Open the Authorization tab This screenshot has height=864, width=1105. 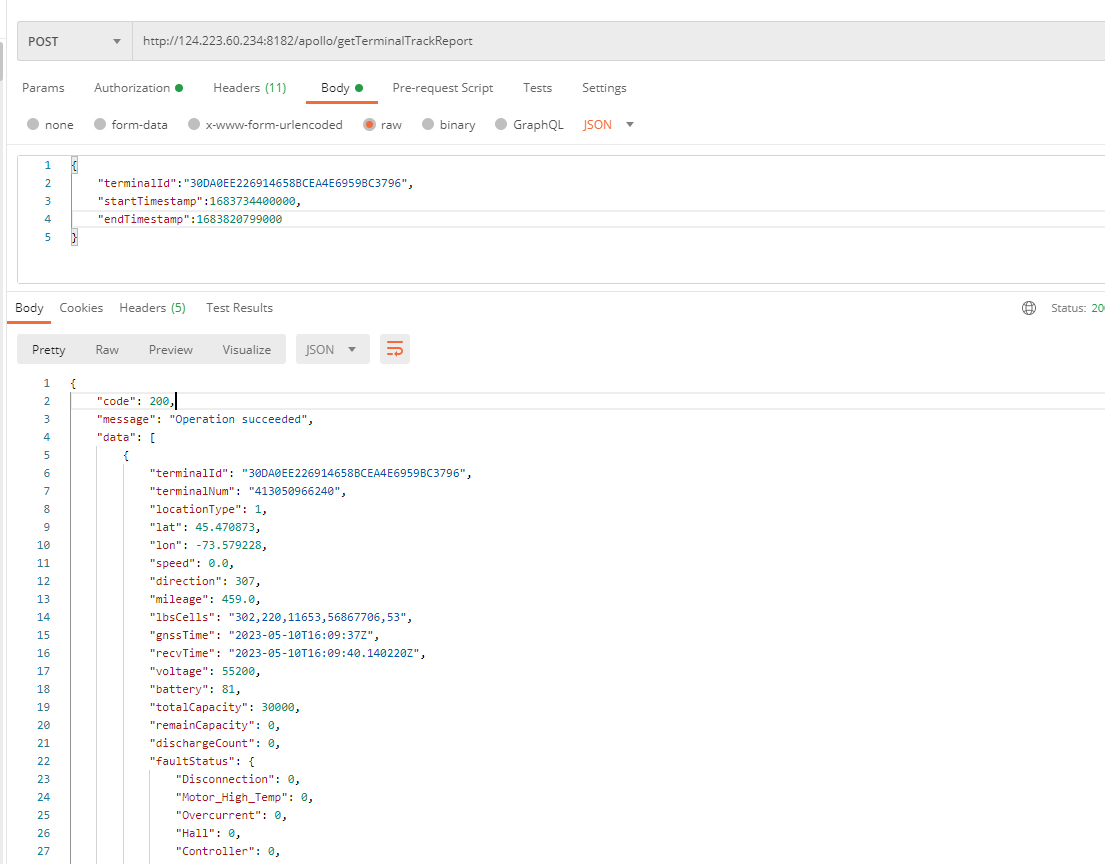(x=138, y=88)
